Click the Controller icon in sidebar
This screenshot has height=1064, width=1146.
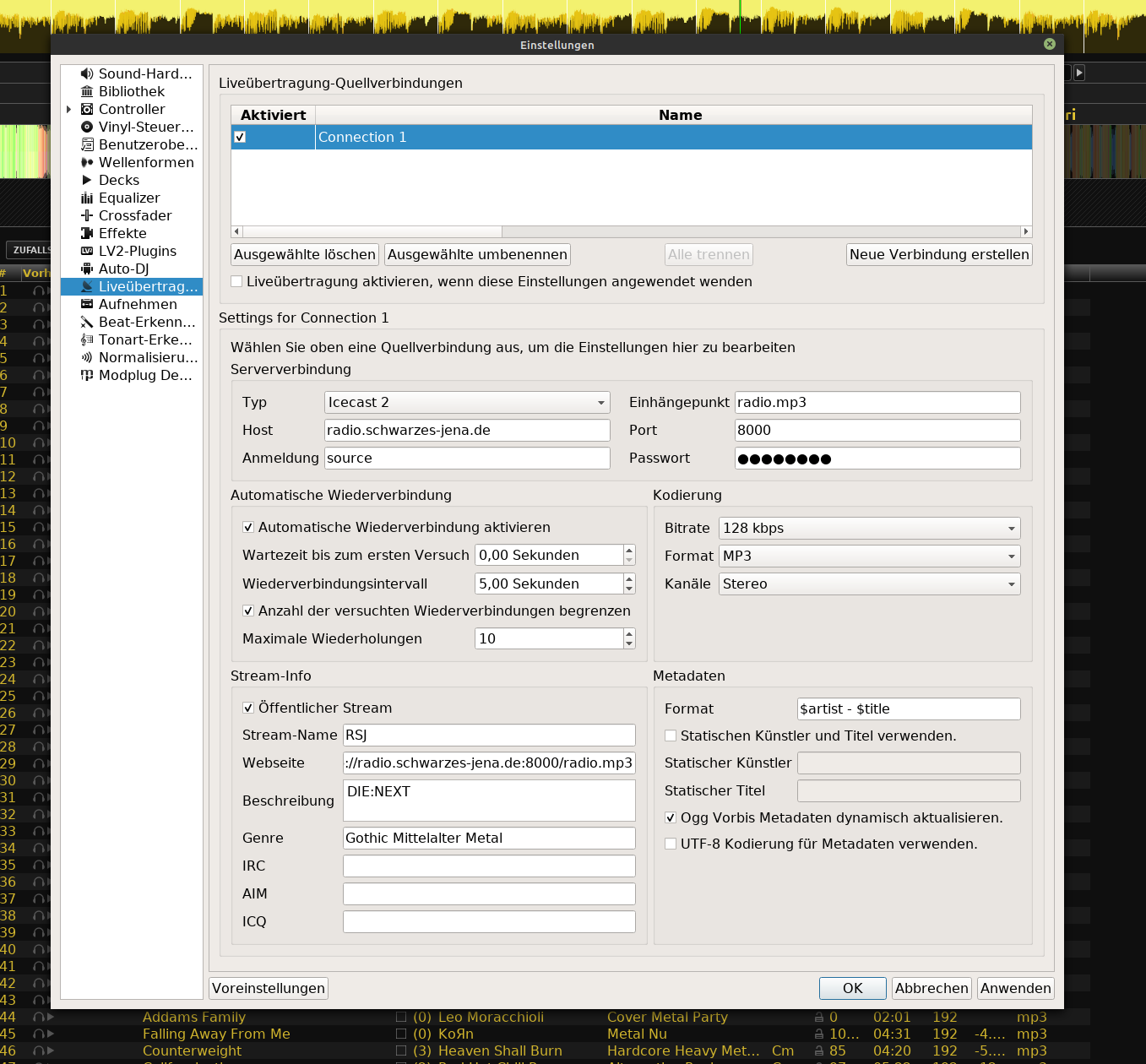click(87, 109)
